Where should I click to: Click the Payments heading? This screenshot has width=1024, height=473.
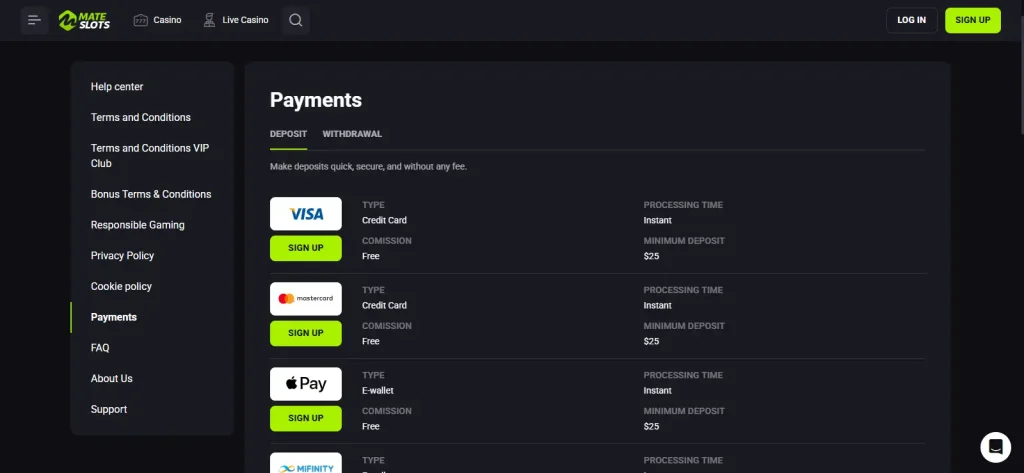[315, 100]
